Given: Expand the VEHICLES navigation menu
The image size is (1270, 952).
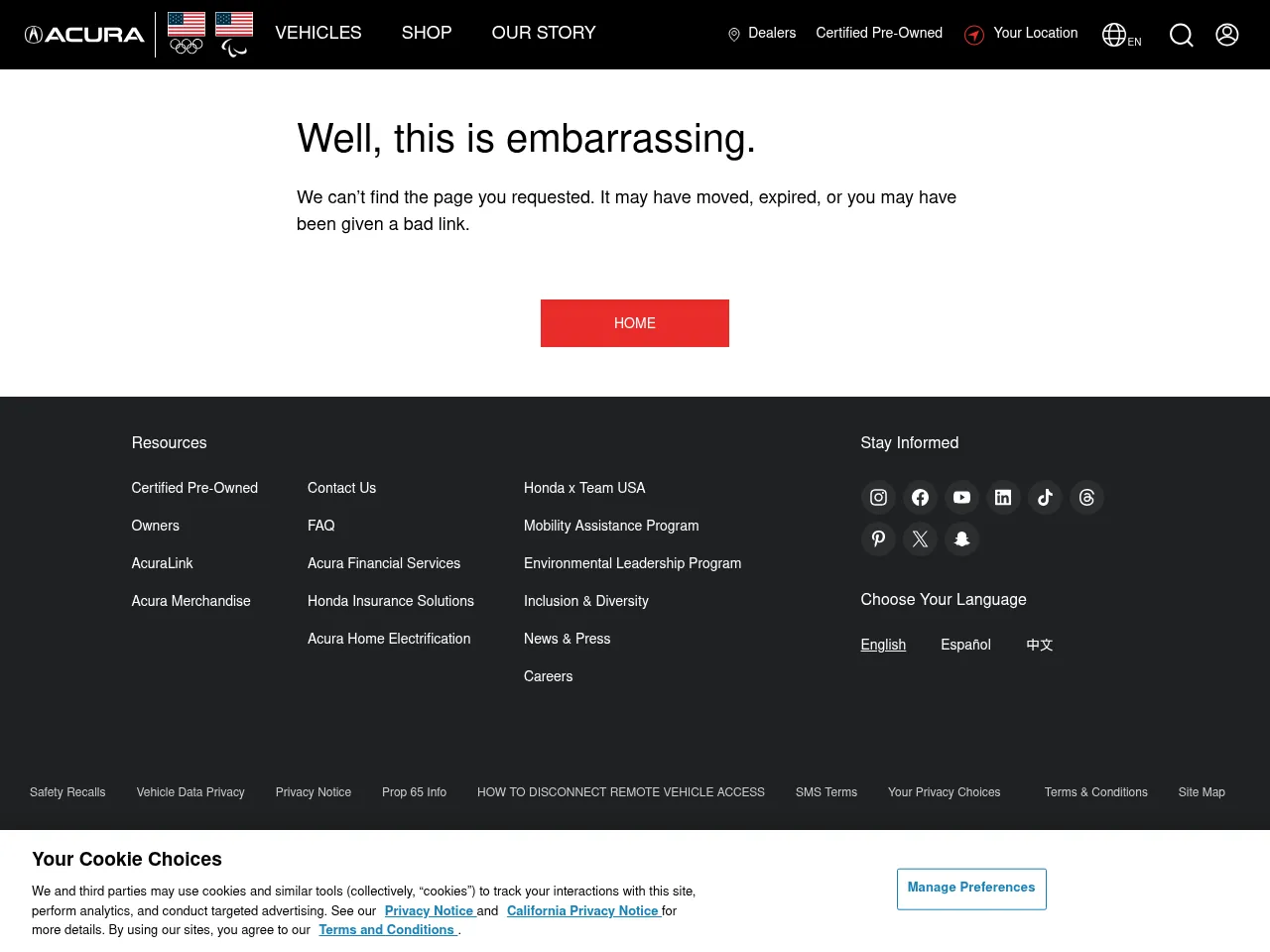Looking at the screenshot, I should pos(318,33).
